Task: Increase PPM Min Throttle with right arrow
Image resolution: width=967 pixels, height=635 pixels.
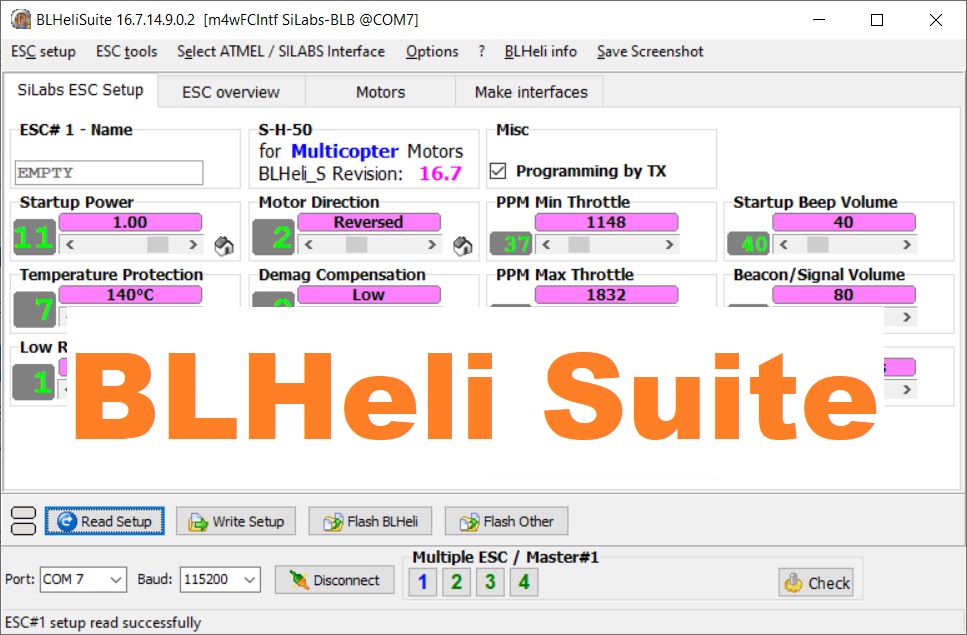Action: pos(669,245)
